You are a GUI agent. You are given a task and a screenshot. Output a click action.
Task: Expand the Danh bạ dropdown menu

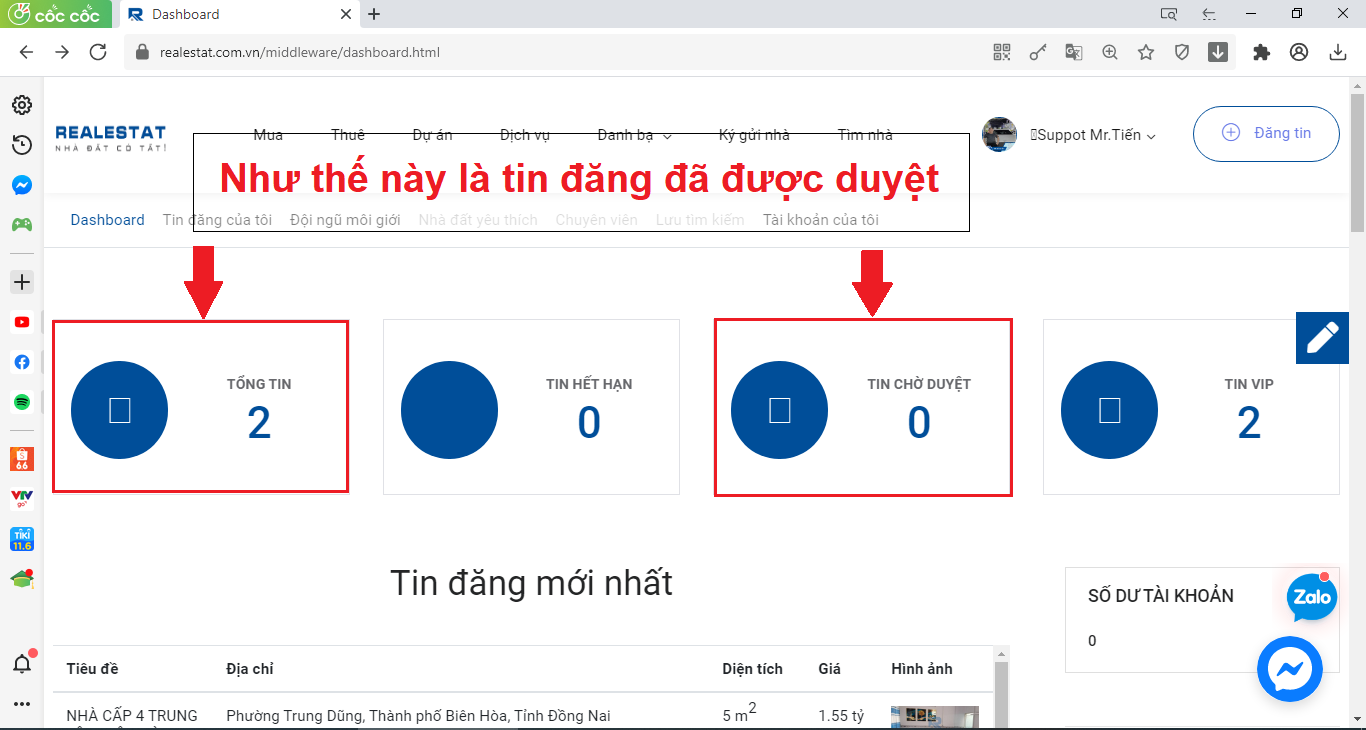coord(634,135)
